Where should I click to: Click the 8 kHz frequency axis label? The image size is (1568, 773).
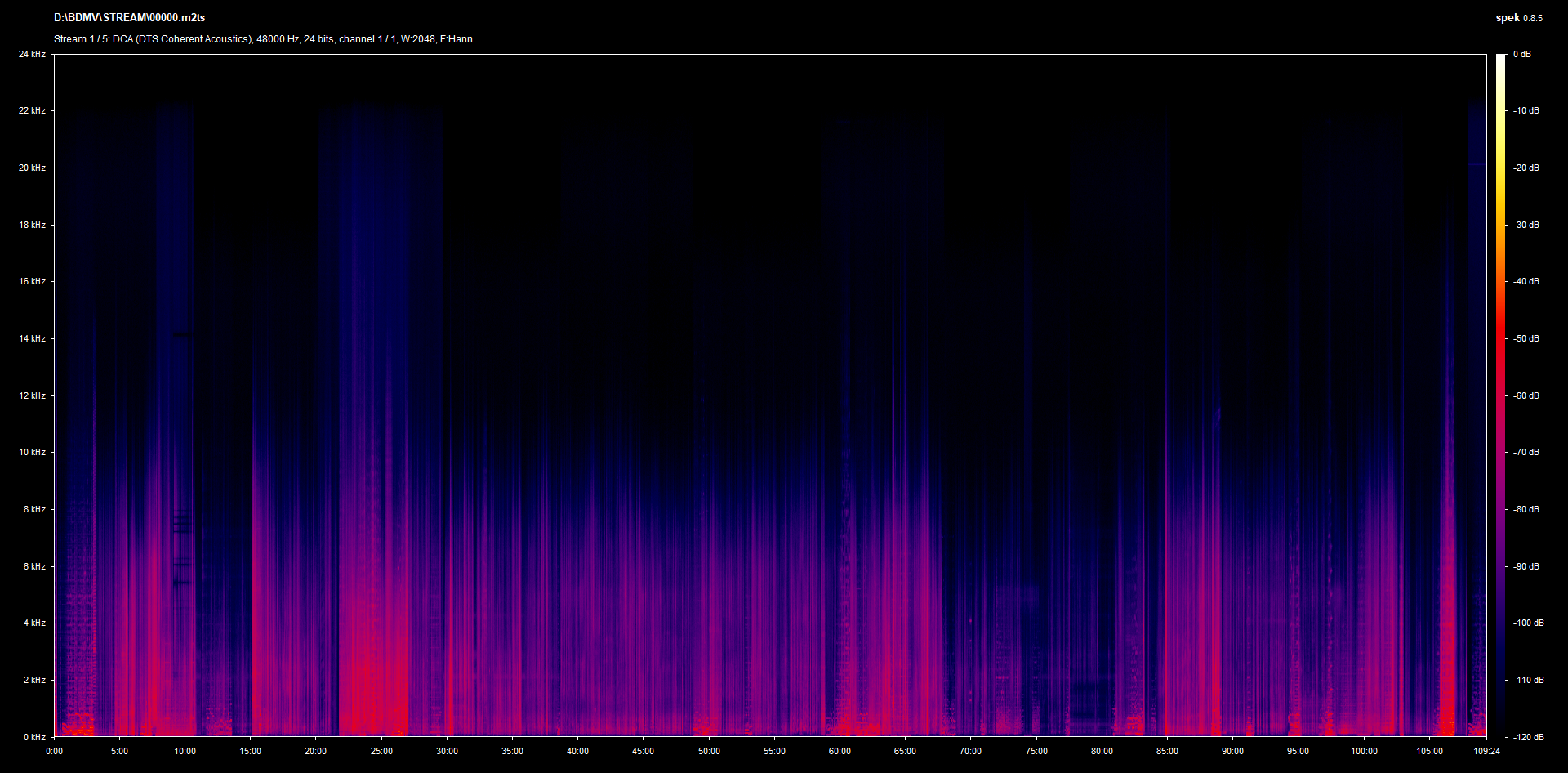34,509
